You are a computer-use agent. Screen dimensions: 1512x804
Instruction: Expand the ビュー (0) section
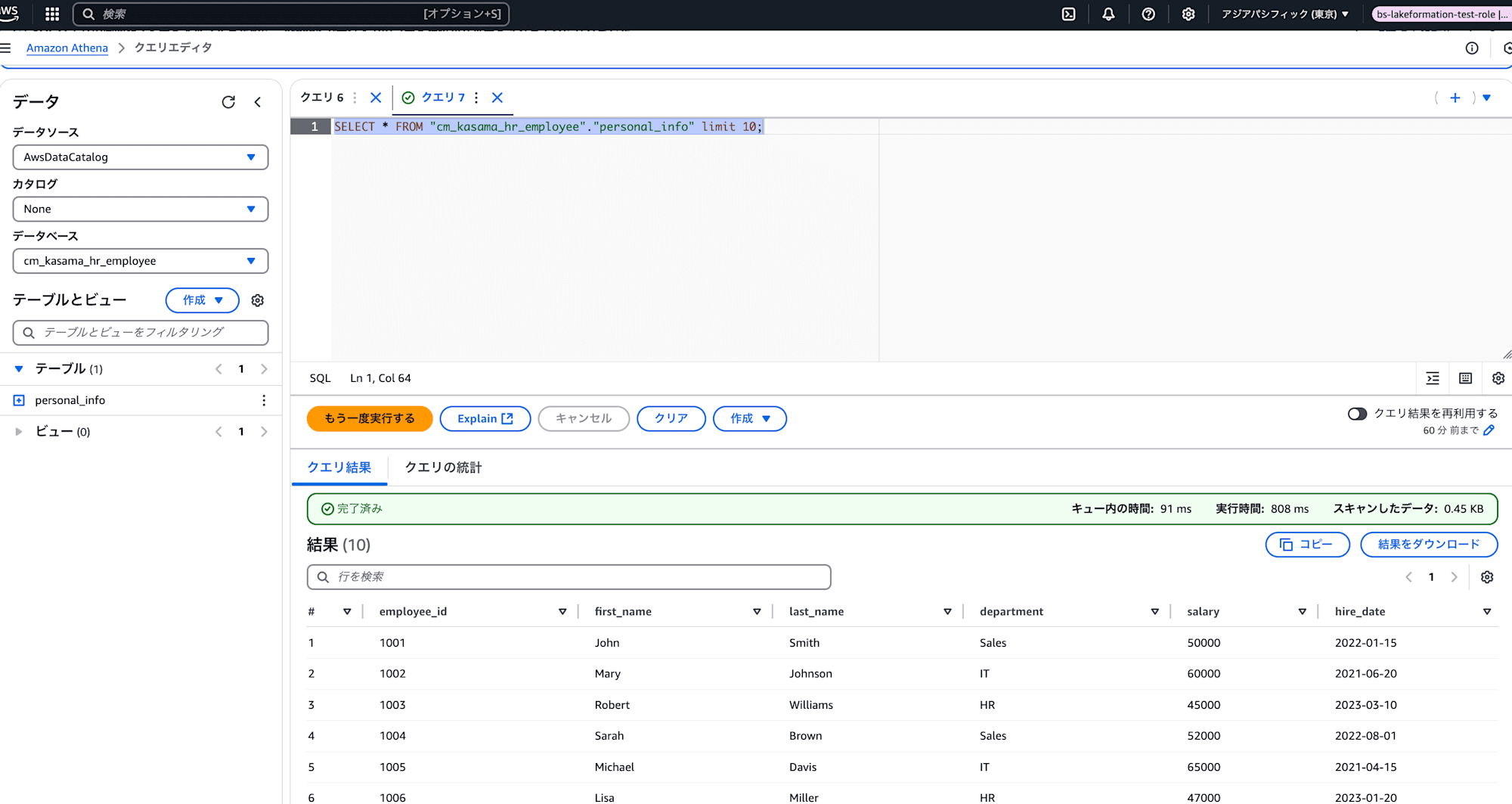(x=19, y=432)
